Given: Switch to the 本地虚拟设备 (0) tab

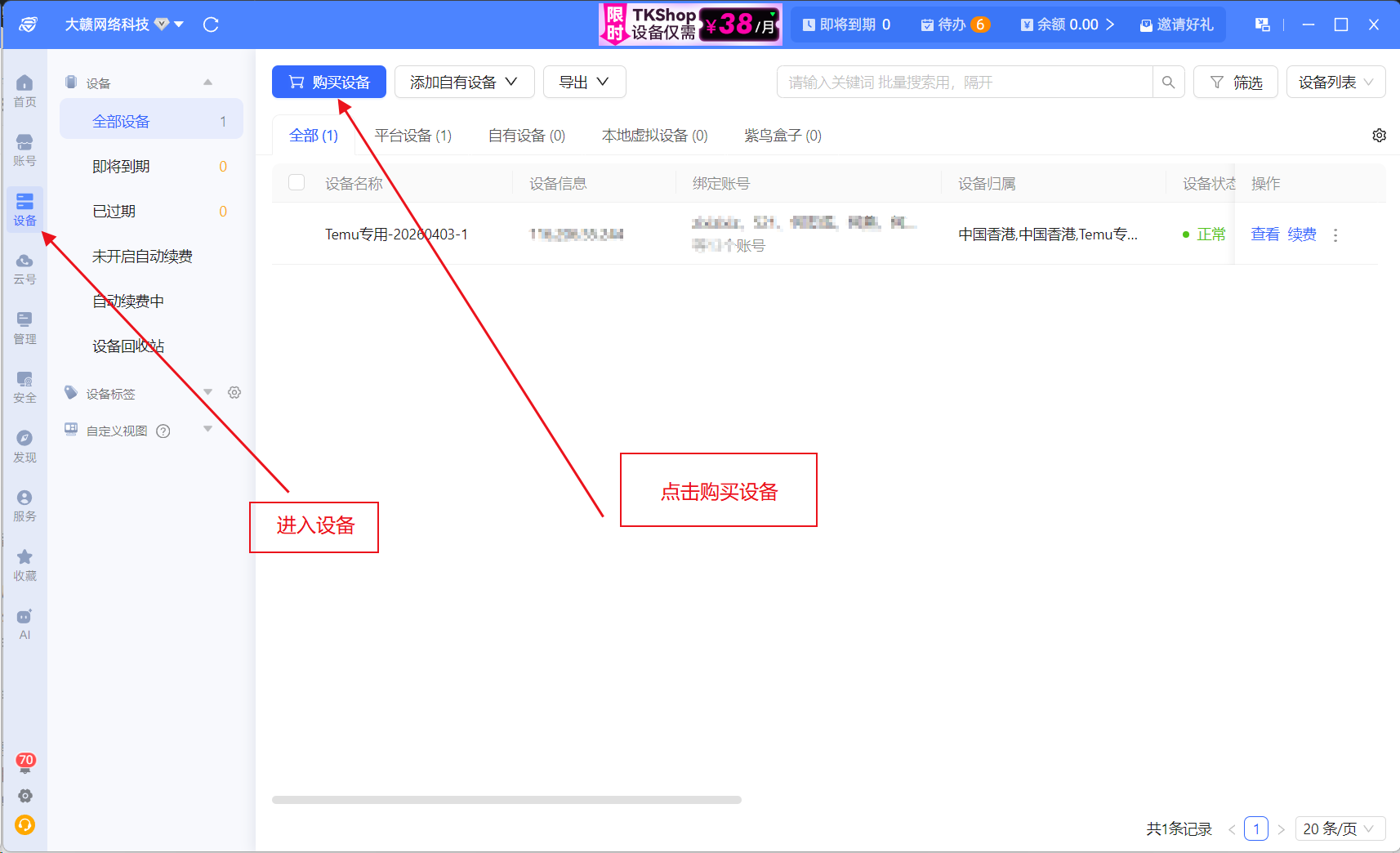Looking at the screenshot, I should (x=654, y=136).
